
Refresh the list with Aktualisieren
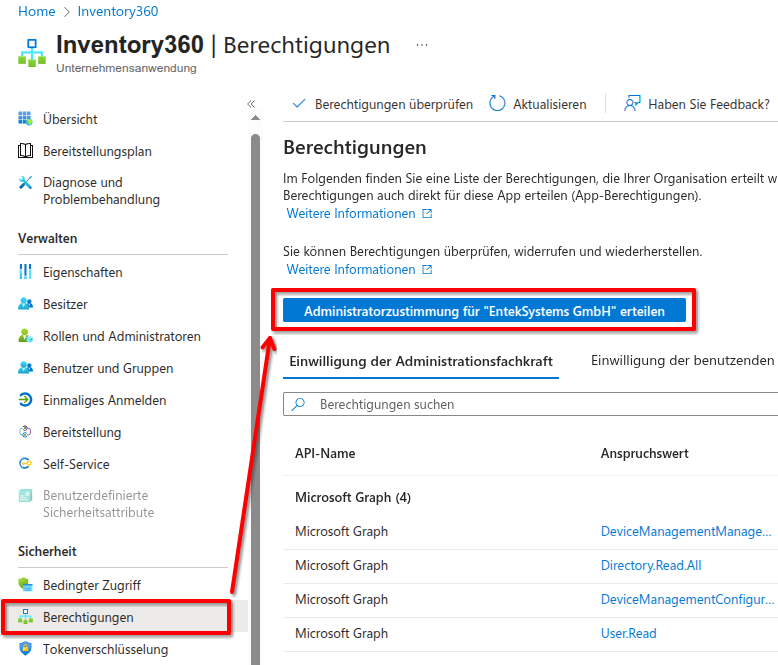(x=538, y=104)
